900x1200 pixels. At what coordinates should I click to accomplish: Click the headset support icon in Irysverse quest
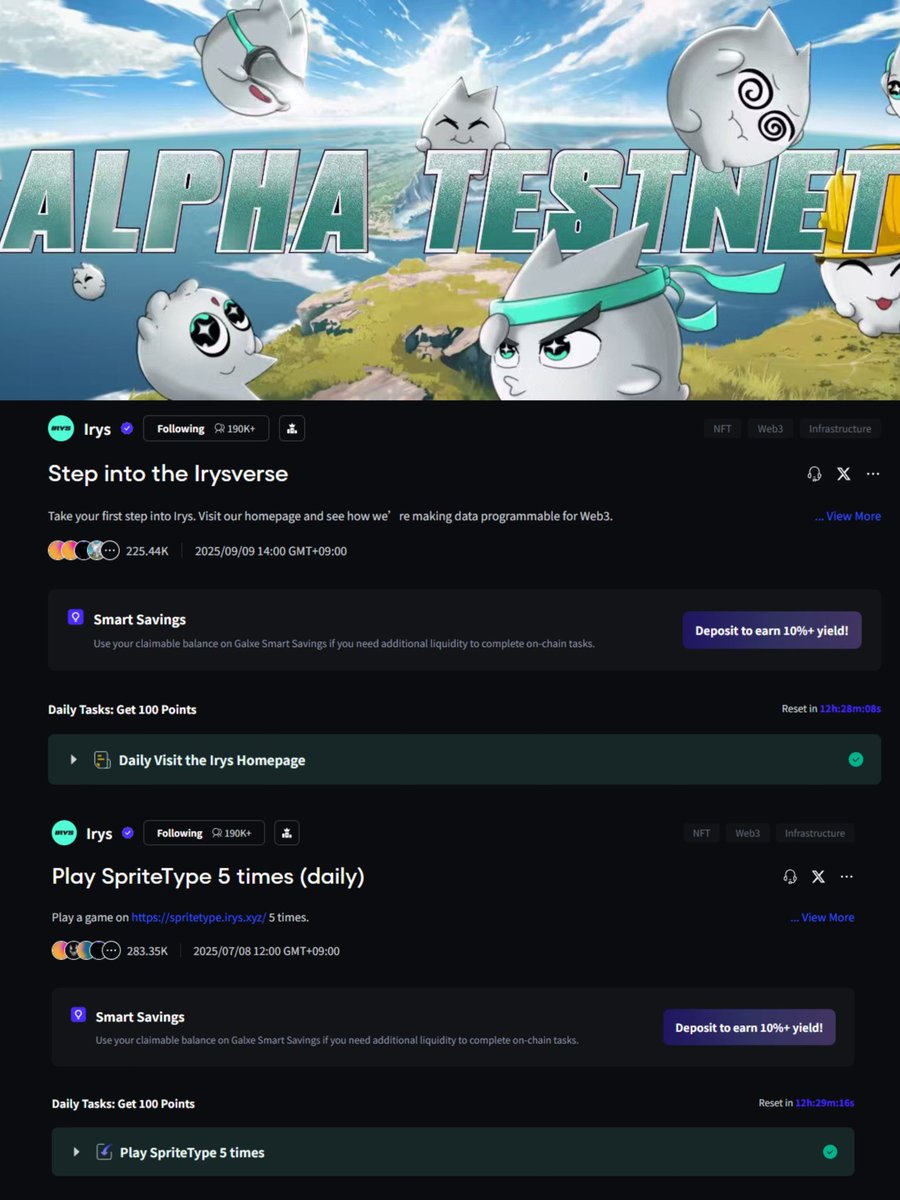click(814, 474)
